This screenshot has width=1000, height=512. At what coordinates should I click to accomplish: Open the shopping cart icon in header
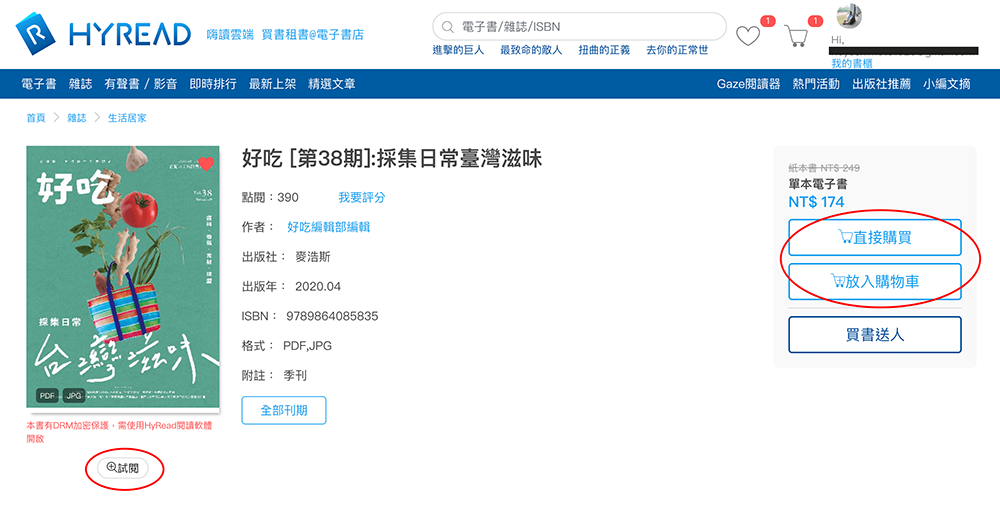pyautogui.click(x=796, y=36)
